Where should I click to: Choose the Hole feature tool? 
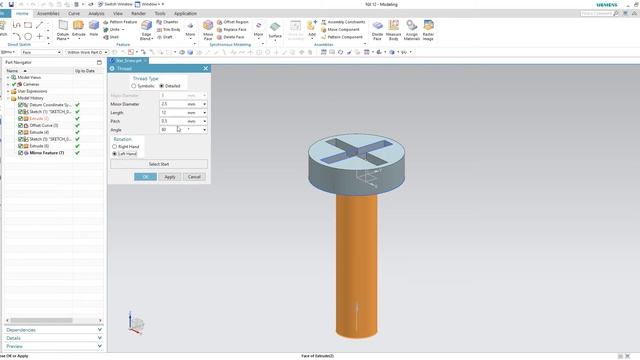(x=94, y=29)
